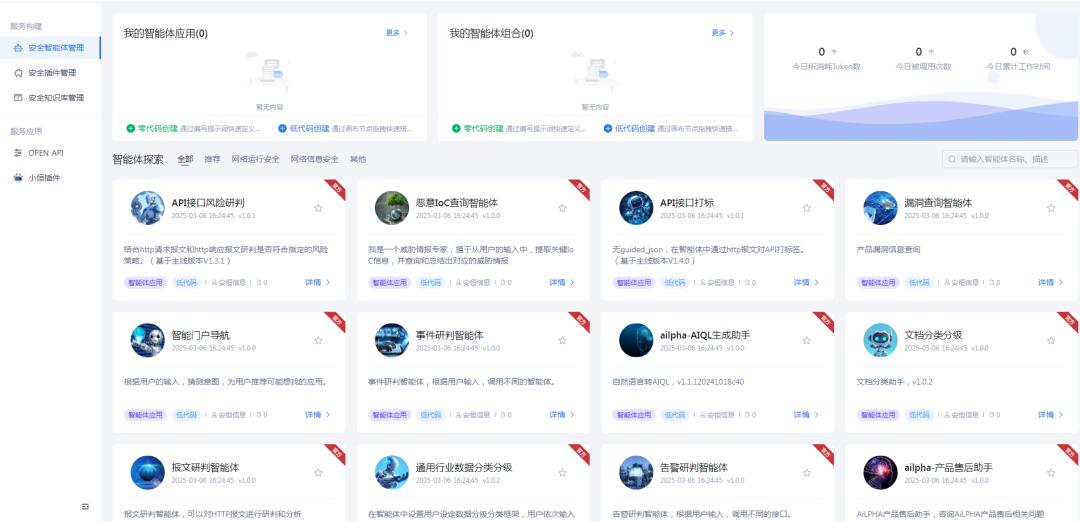Open 详情 for API接口风险研判

(318, 282)
